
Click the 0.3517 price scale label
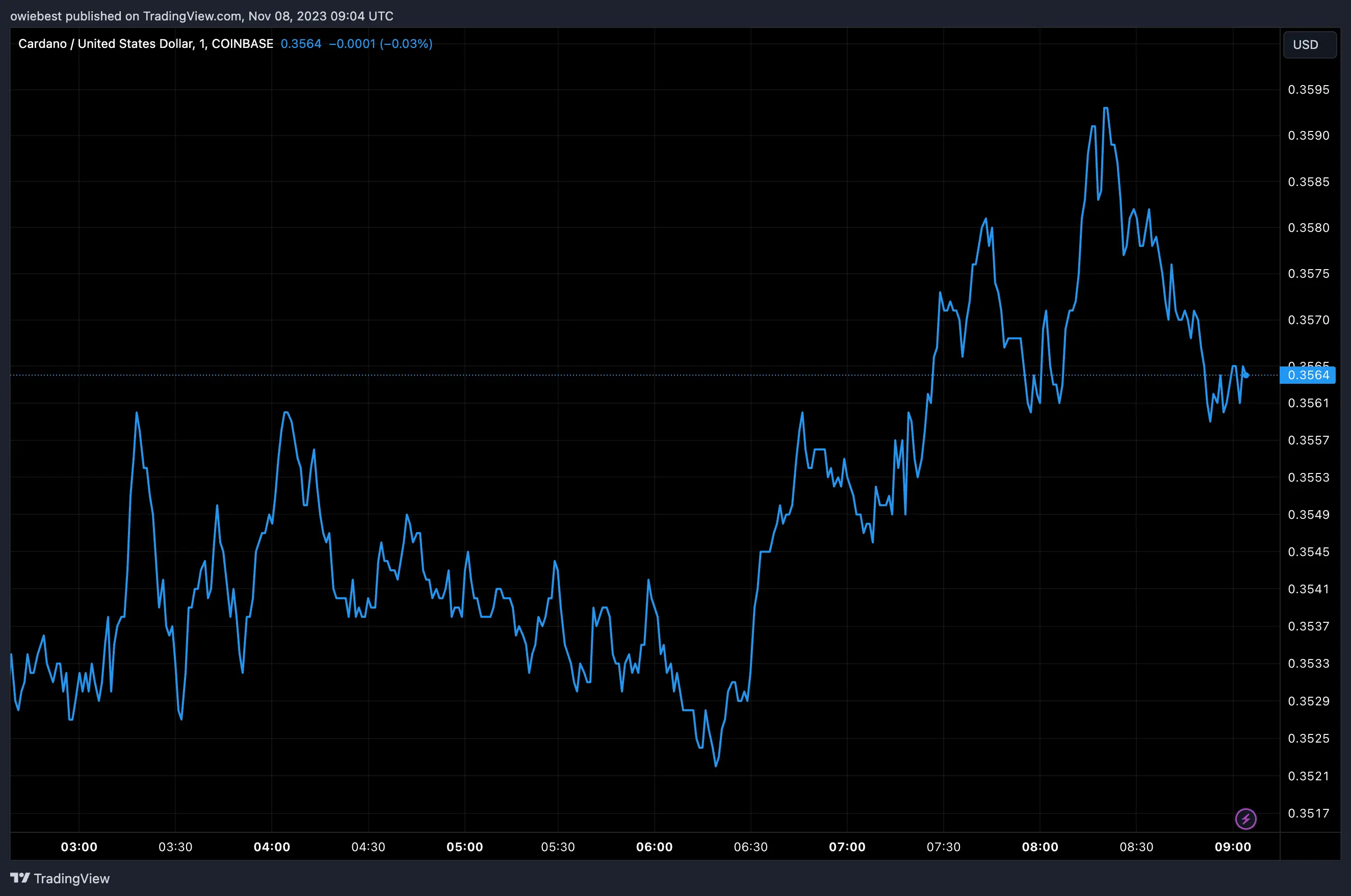pos(1308,813)
